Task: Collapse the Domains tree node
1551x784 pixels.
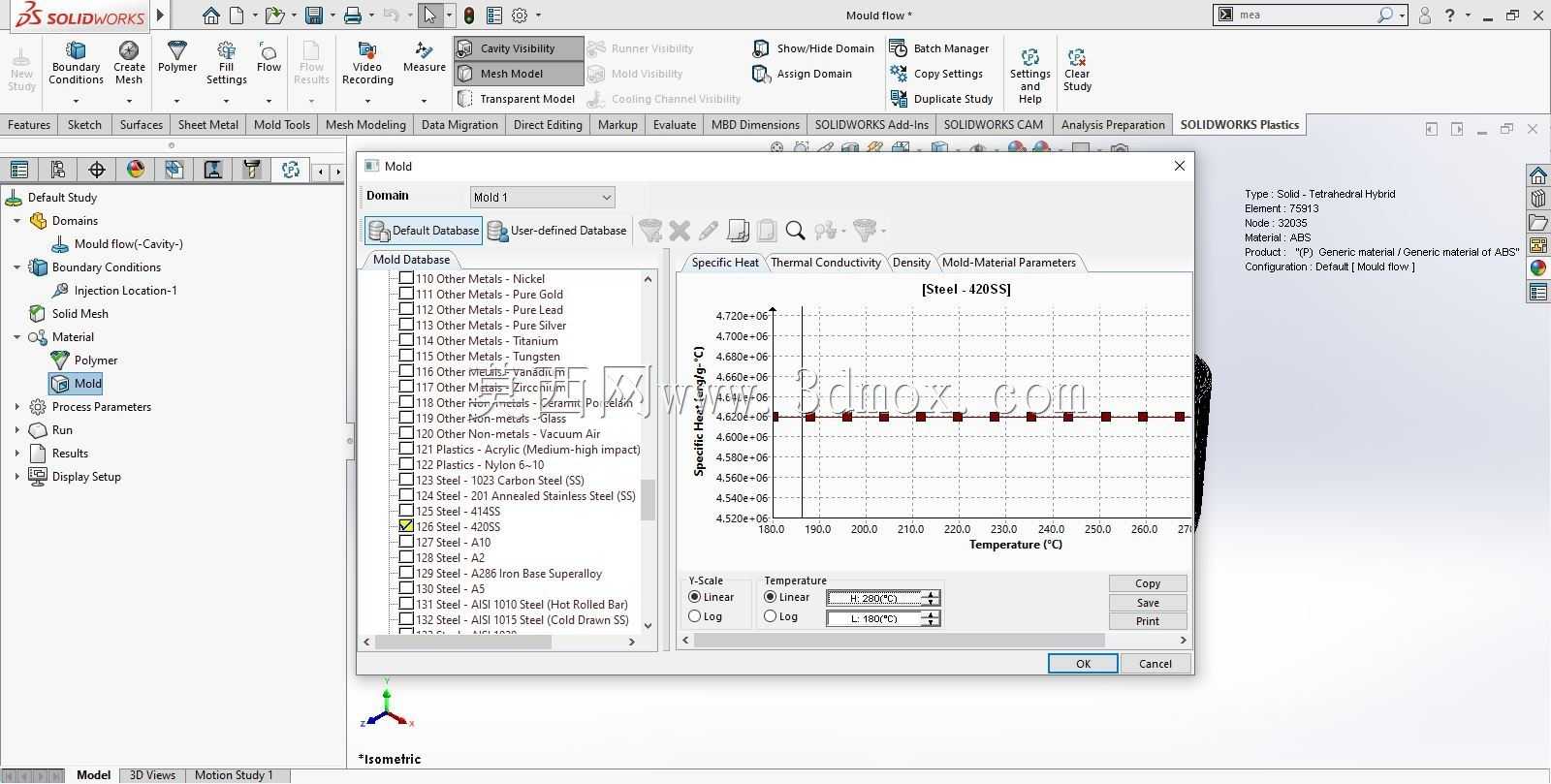Action: click(x=16, y=221)
